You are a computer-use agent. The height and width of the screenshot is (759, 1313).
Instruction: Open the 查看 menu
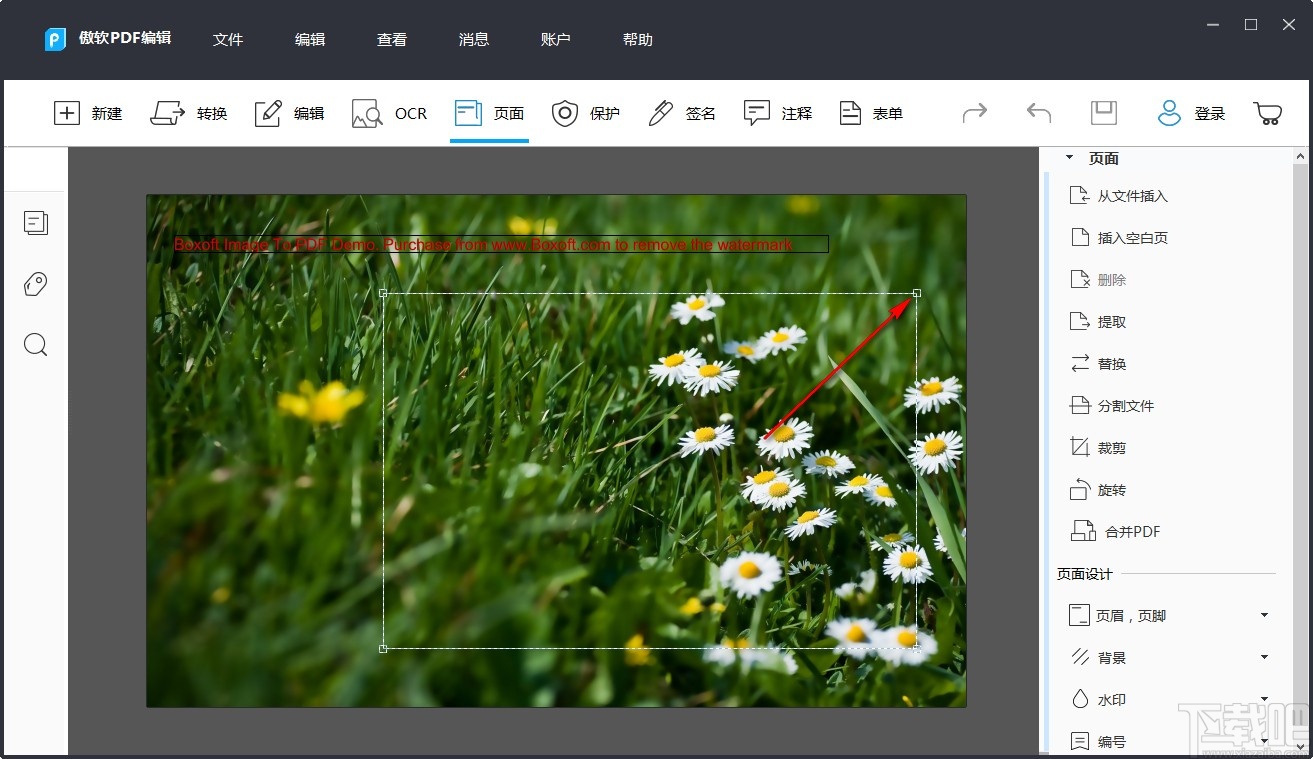point(392,39)
